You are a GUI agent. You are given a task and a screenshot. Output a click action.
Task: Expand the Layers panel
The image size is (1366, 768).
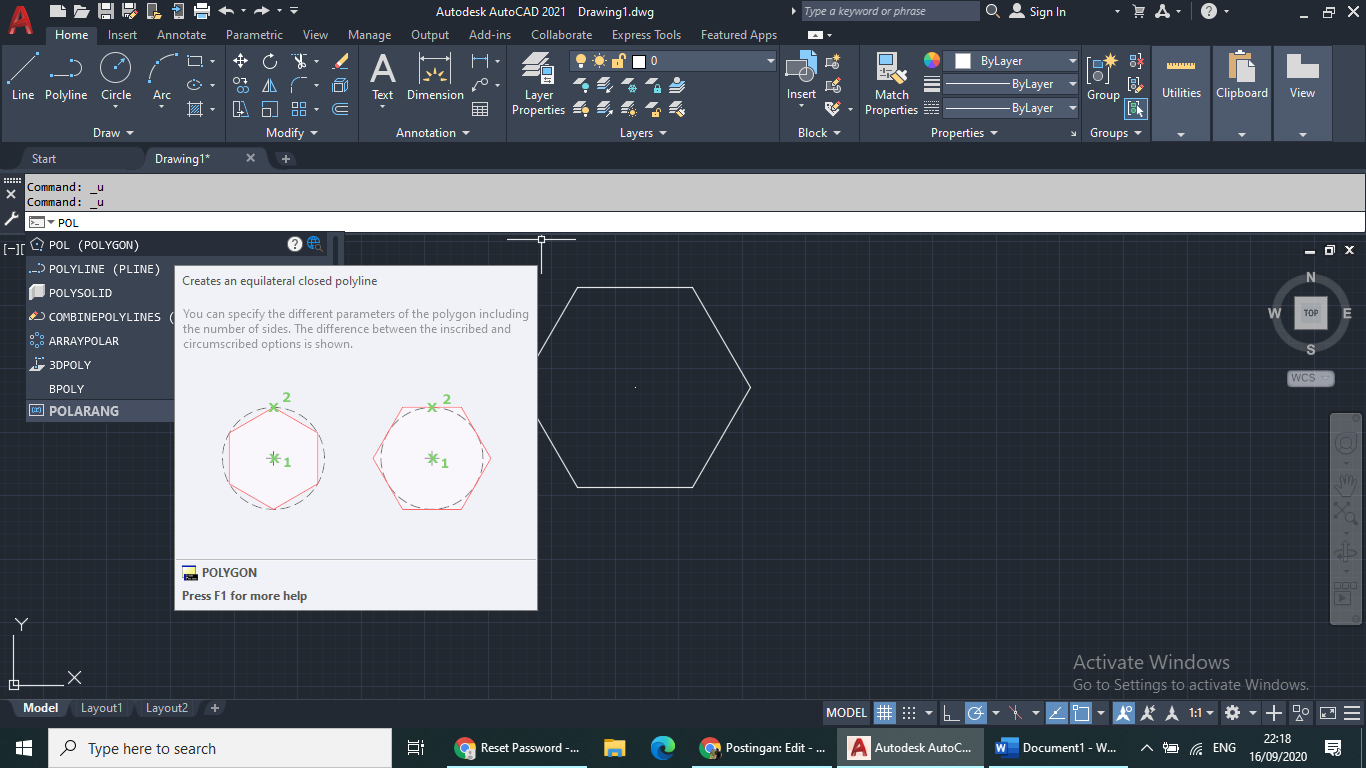642,133
